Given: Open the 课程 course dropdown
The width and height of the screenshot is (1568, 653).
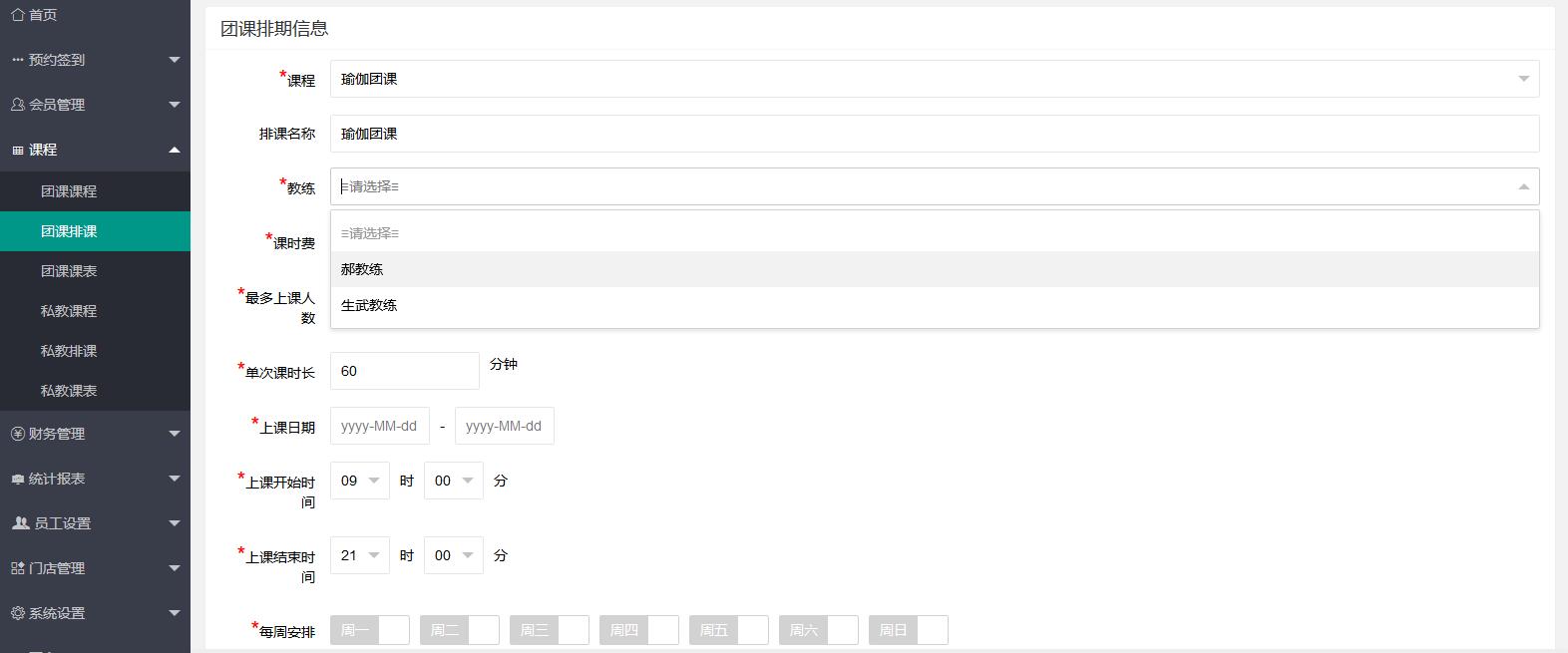Looking at the screenshot, I should 934,79.
